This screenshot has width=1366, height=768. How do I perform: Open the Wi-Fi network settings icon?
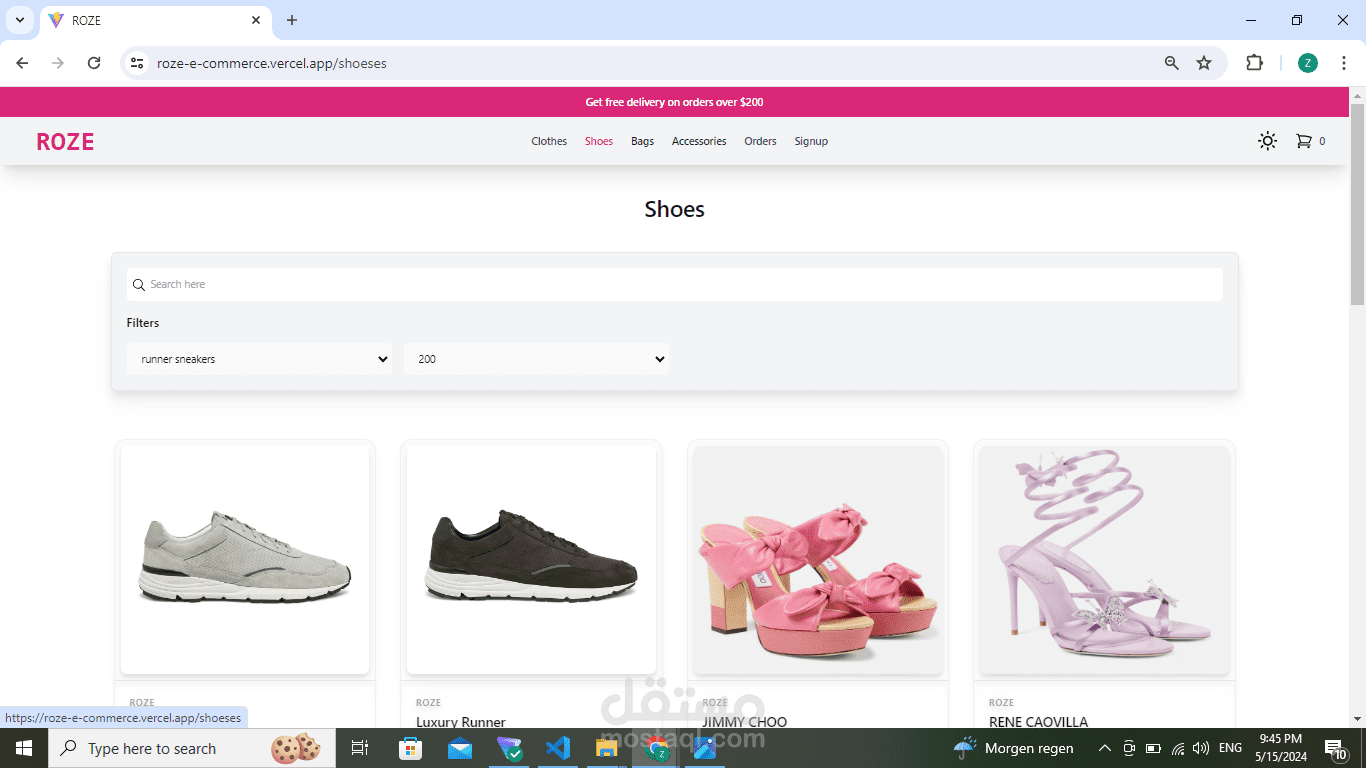pyautogui.click(x=1178, y=748)
